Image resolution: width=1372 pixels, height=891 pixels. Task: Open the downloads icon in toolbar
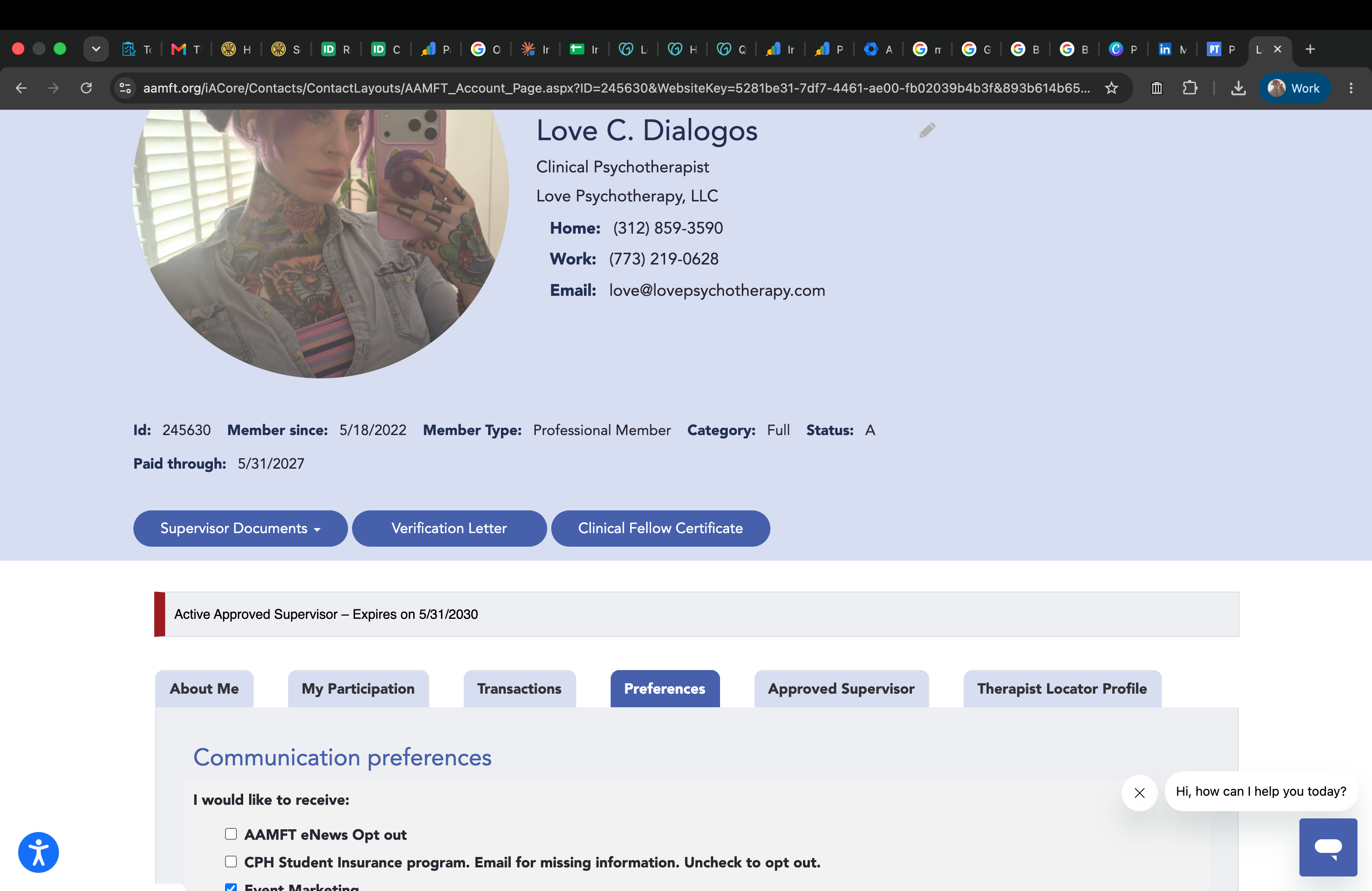[x=1238, y=88]
